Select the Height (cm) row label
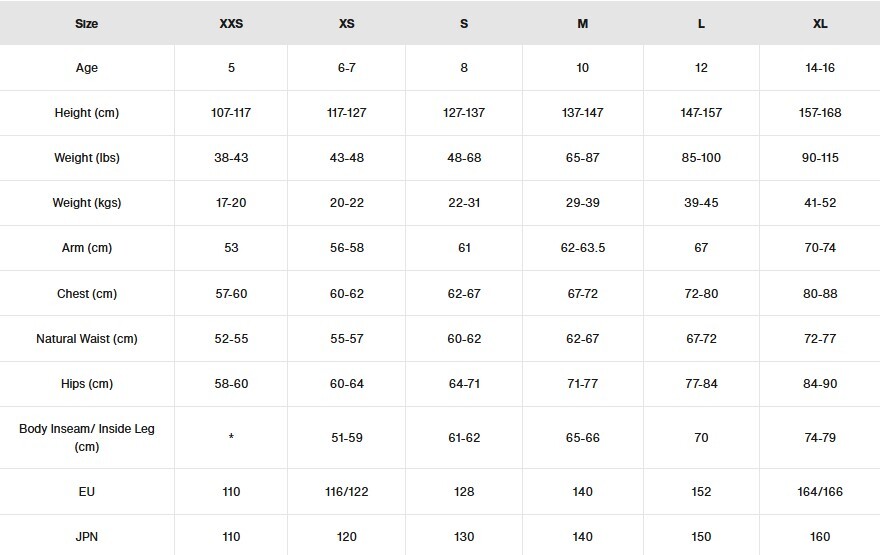 [87, 113]
